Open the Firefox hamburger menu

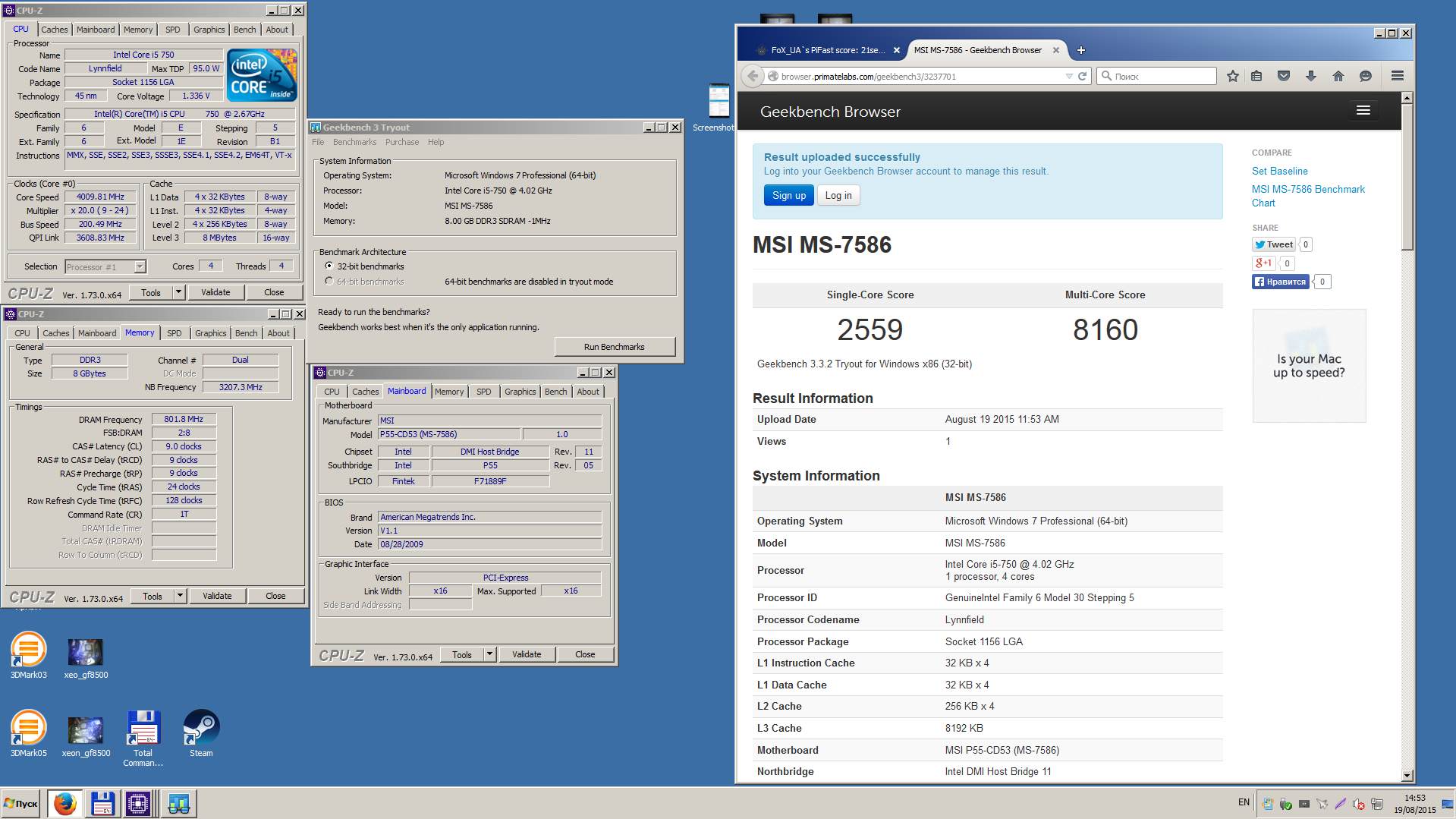1398,76
